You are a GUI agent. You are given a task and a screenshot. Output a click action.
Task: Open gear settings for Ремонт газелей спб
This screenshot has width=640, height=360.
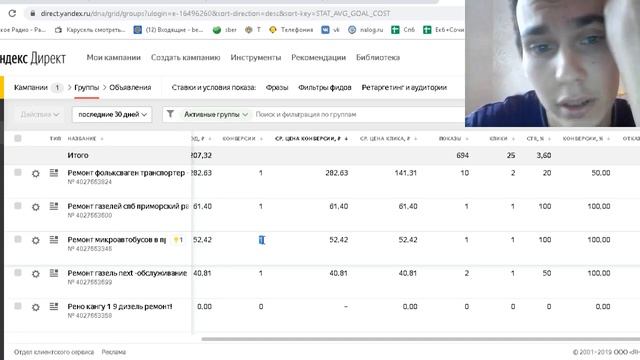pyautogui.click(x=36, y=207)
